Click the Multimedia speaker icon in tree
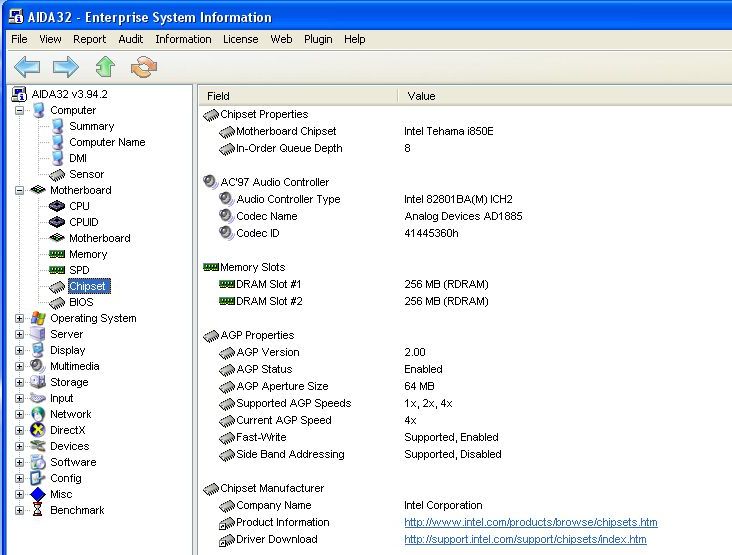The image size is (732, 555). coord(37,366)
